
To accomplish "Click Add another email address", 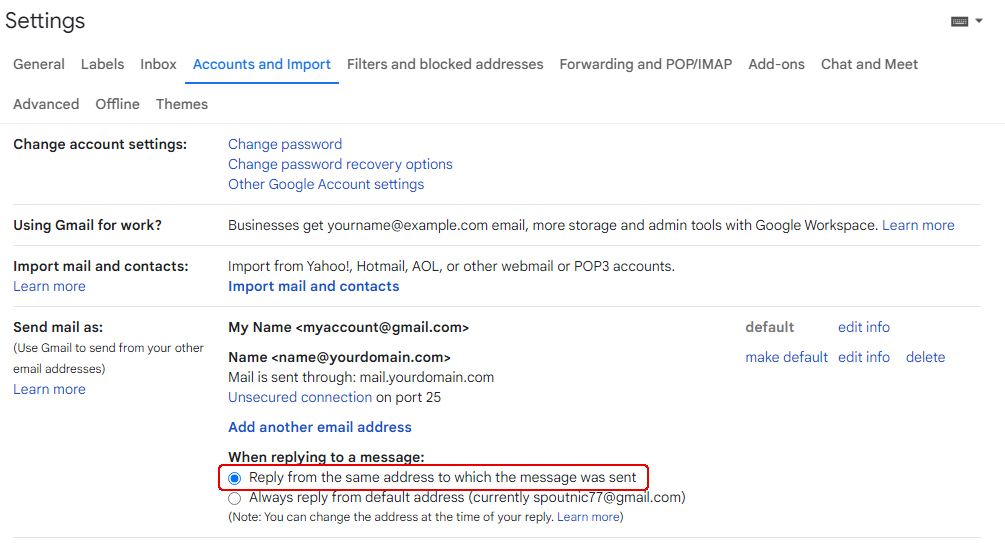I will click(x=320, y=427).
